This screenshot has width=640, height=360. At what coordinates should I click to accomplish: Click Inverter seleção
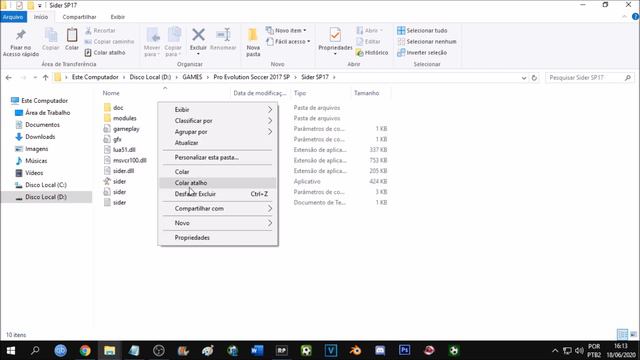(x=422, y=53)
